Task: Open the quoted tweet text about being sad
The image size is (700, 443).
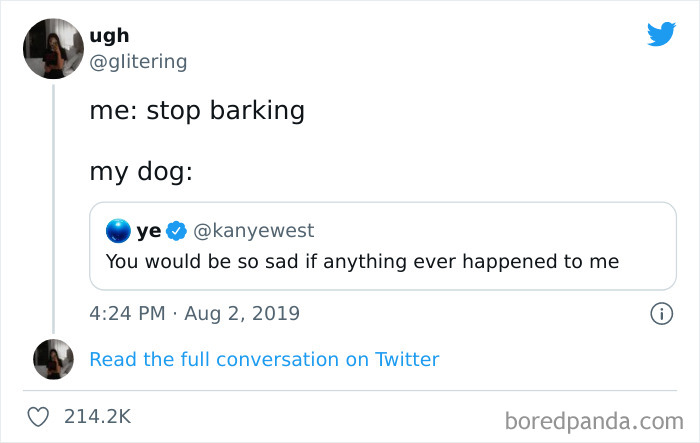Action: coord(362,262)
